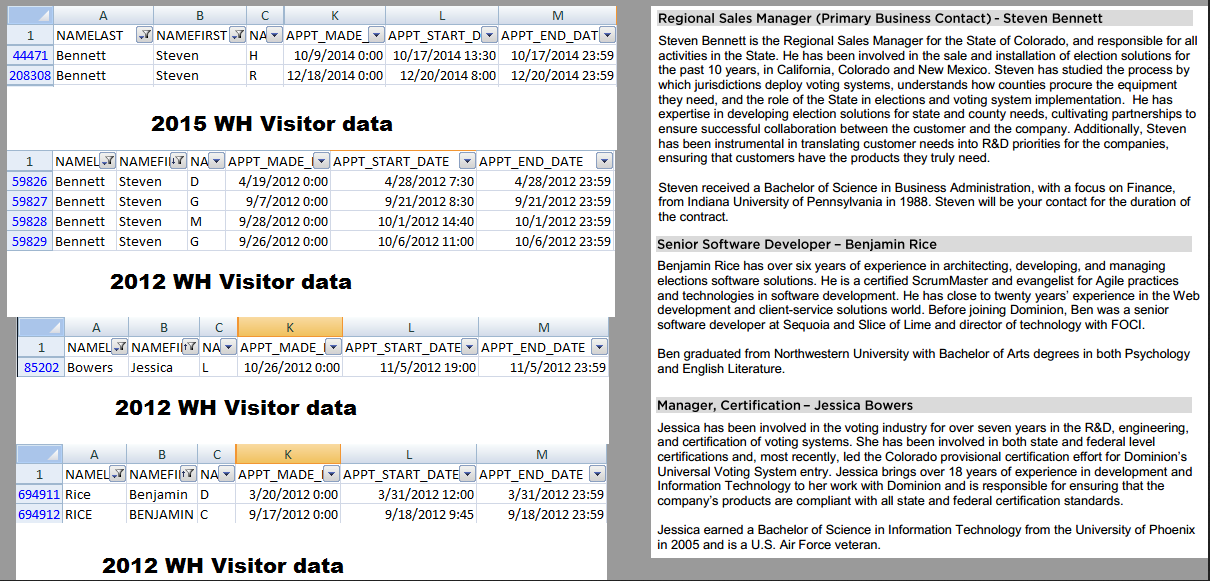Click the uppercase RICE cell

(x=95, y=514)
